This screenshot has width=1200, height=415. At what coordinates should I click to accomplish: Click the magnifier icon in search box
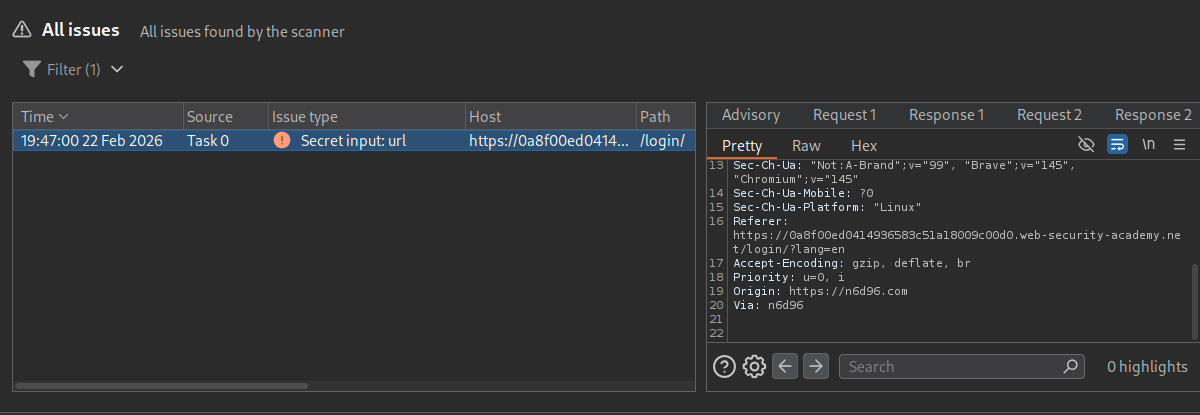[x=1070, y=366]
